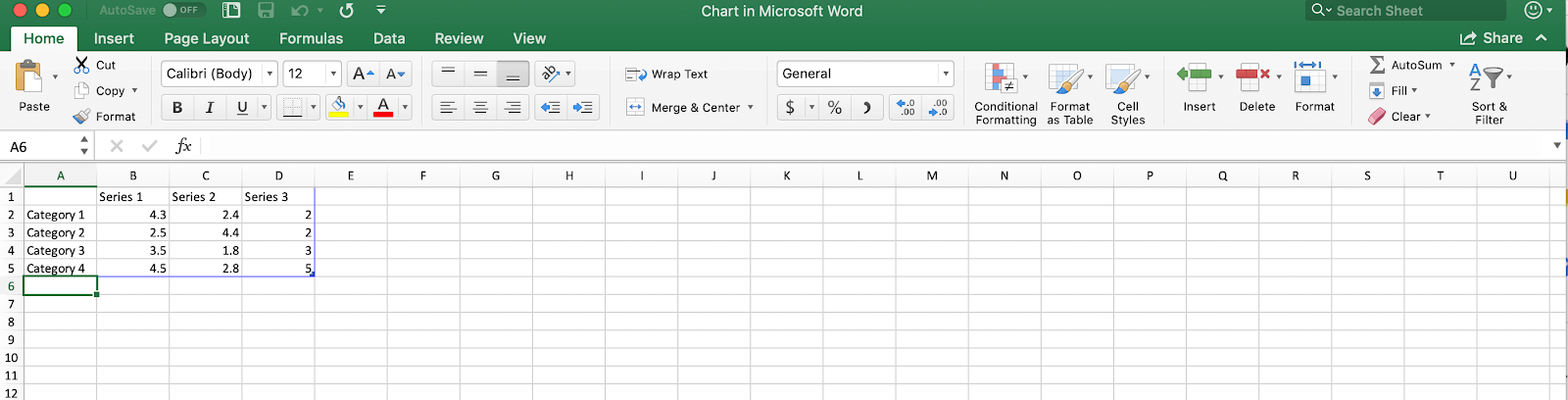Viewport: 1568px width, 400px height.
Task: Click the Currency format dollar icon
Action: (x=790, y=108)
